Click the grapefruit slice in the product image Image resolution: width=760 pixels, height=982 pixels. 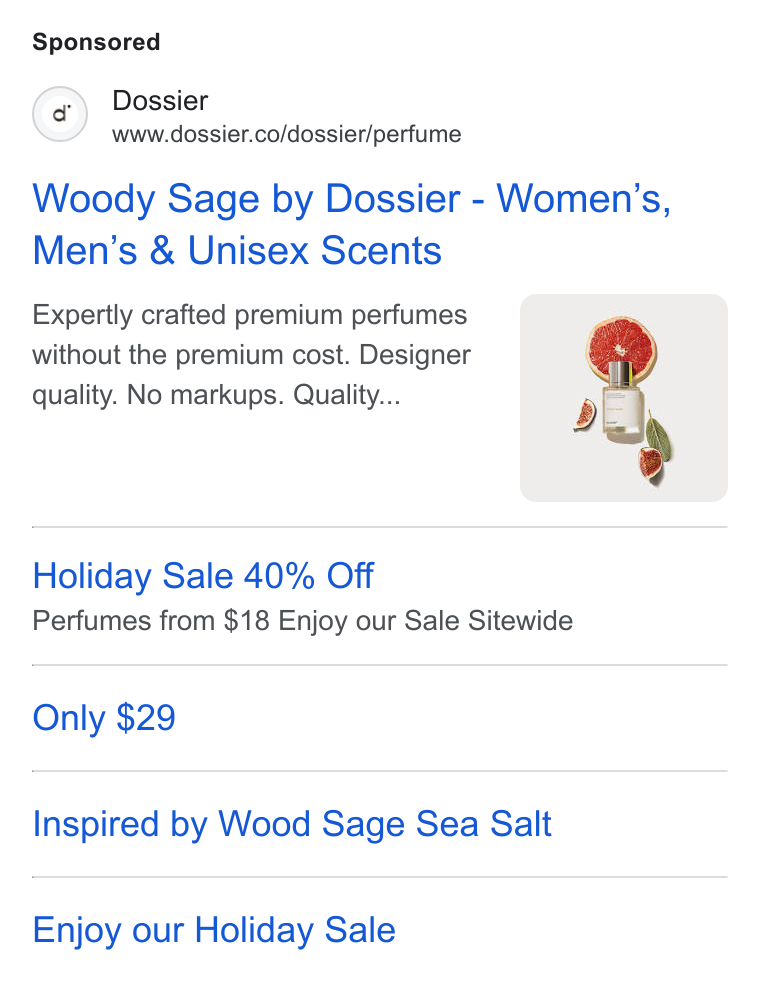tap(621, 347)
